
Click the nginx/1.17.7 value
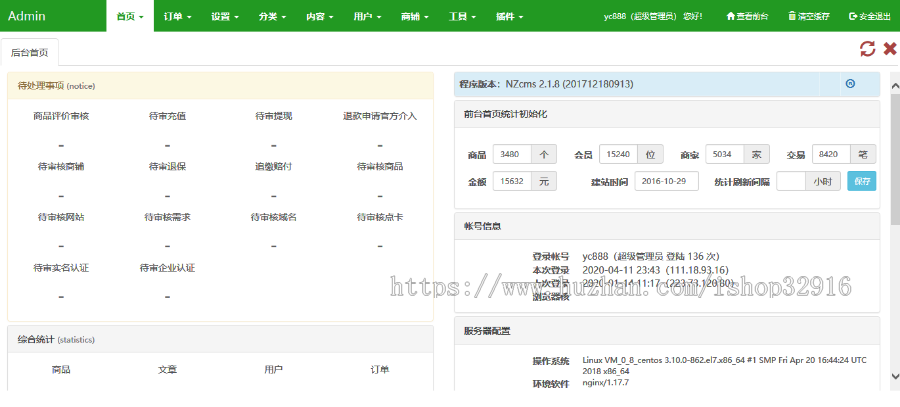[606, 382]
